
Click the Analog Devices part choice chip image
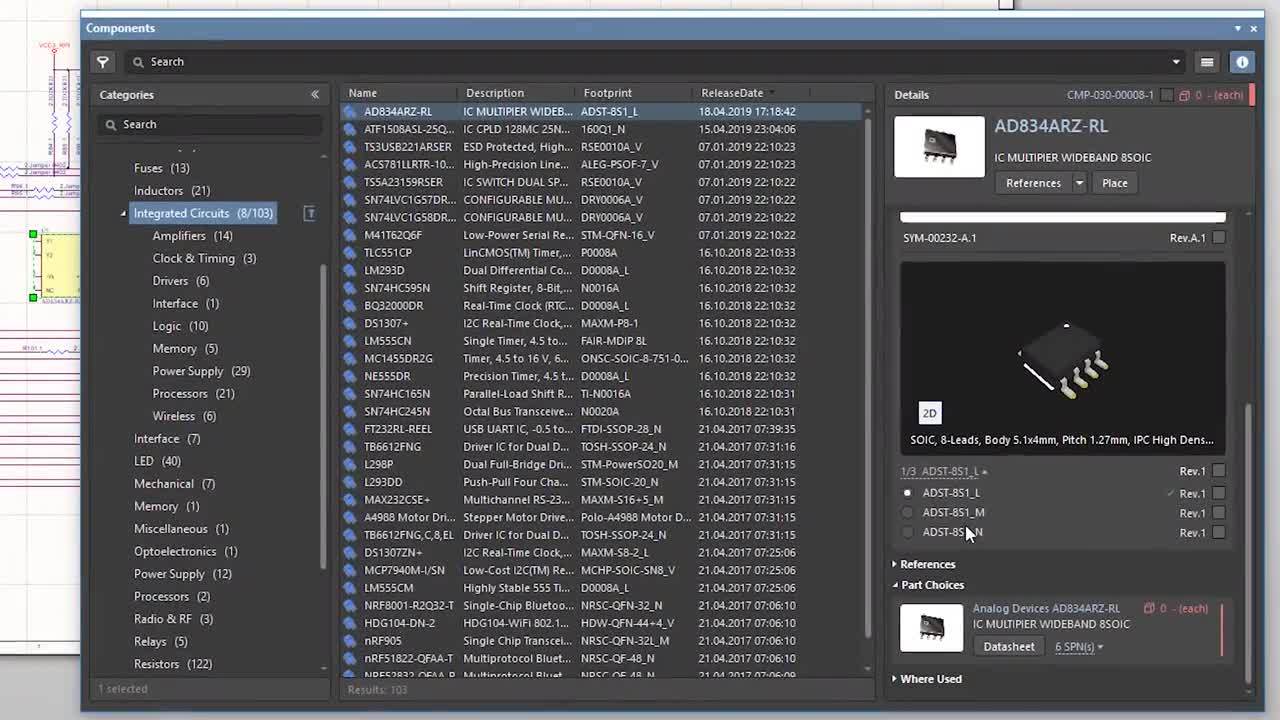coord(931,628)
